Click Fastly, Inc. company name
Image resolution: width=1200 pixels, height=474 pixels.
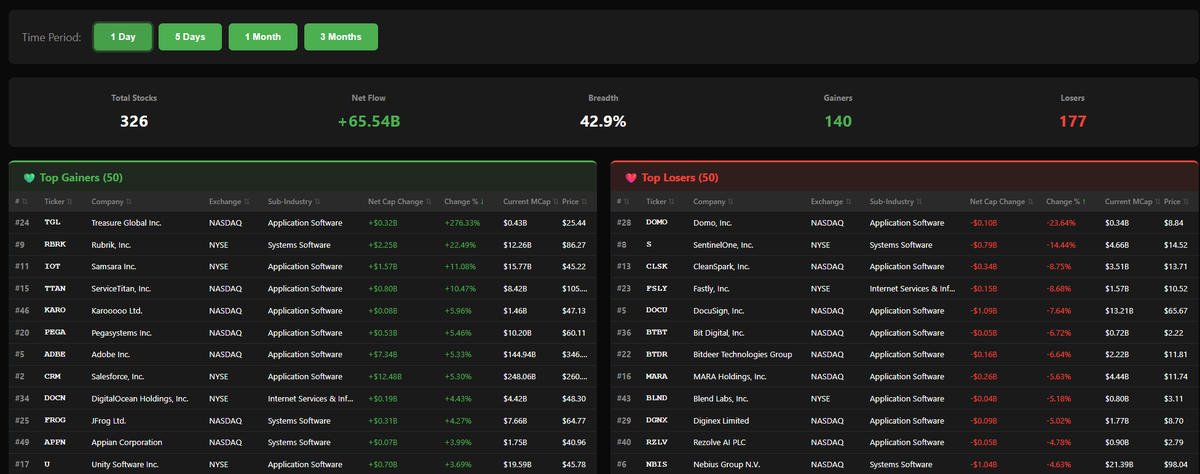[x=714, y=288]
